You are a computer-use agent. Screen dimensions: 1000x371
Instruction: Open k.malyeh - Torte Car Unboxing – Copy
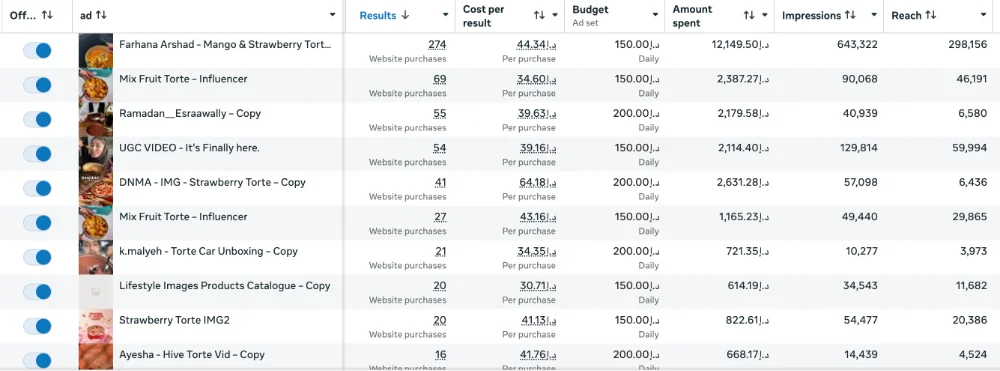[x=209, y=251]
